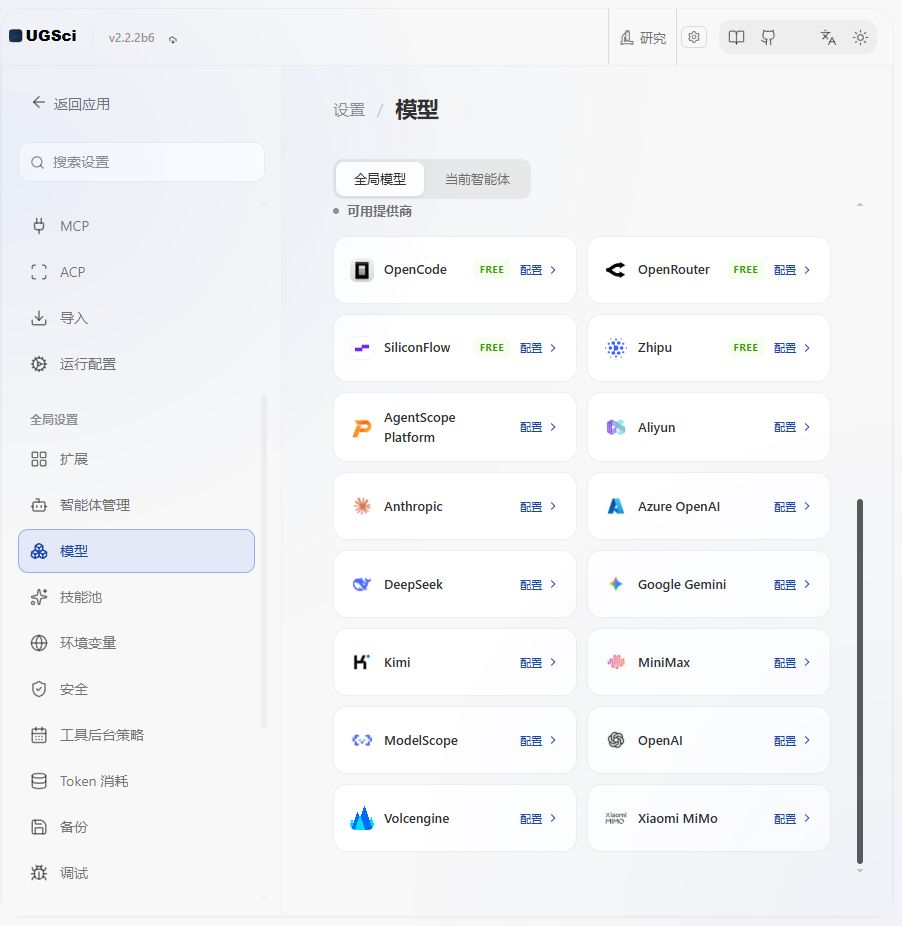This screenshot has width=902, height=926.
Task: Expand Xiaomi MiMo card chevron
Action: 807,818
